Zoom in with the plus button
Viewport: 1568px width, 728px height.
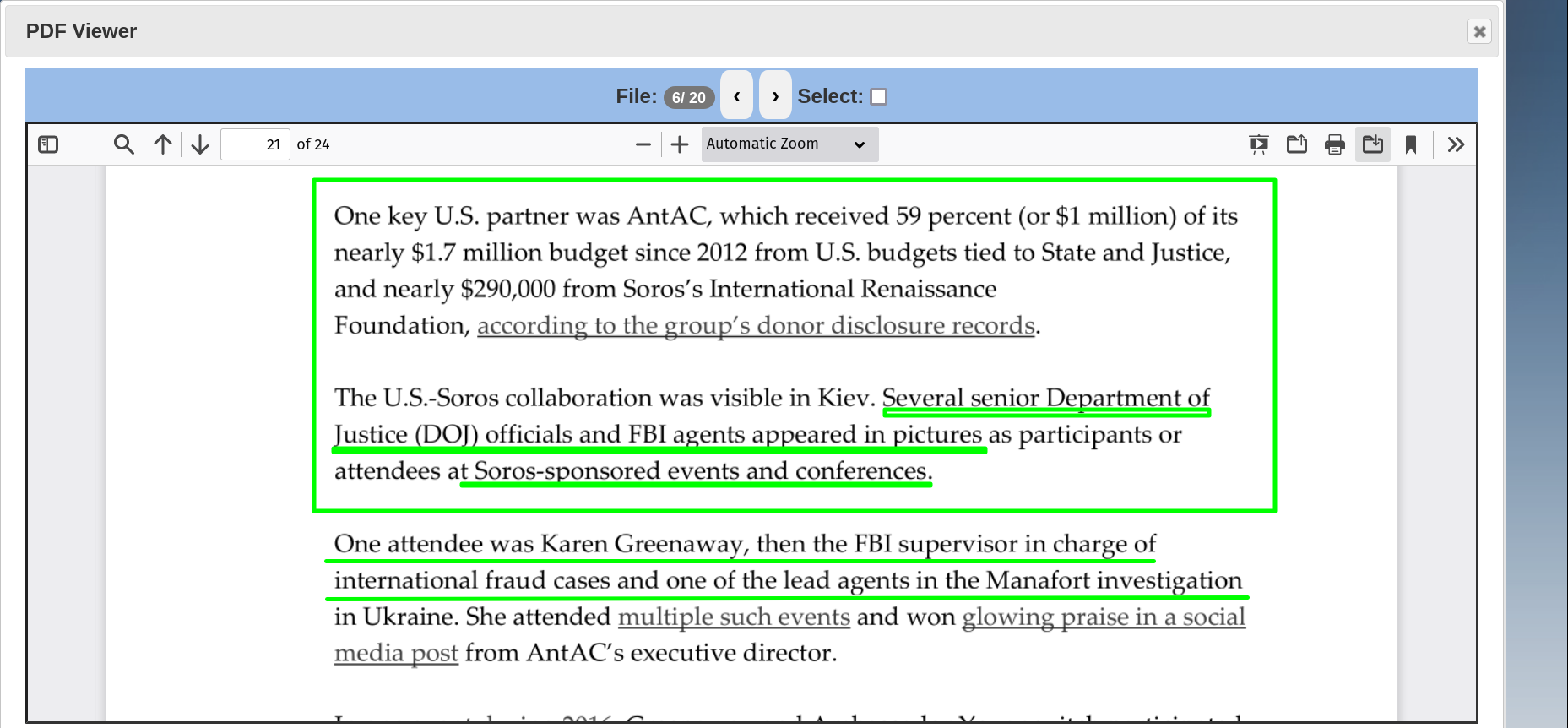pos(680,144)
